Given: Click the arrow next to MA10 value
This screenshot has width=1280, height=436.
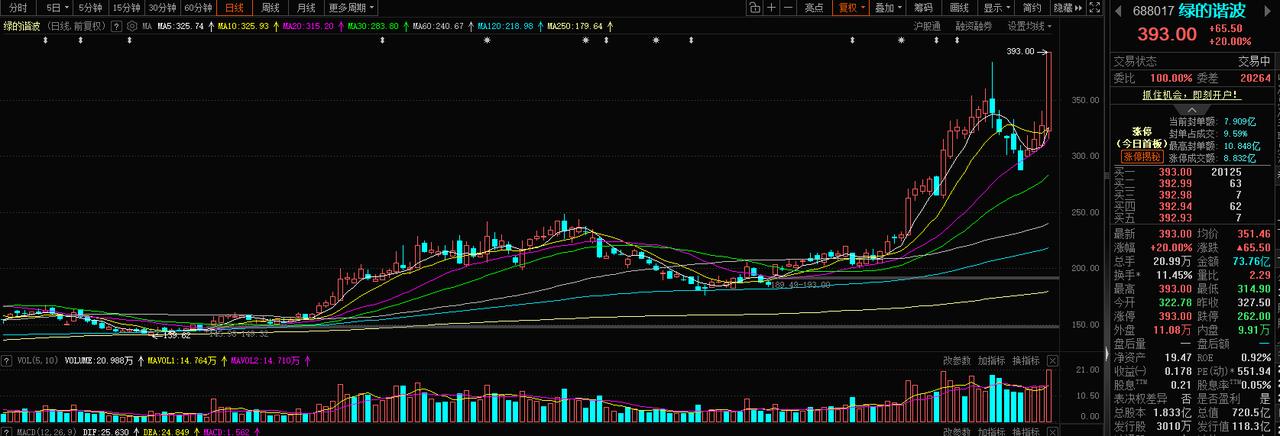Looking at the screenshot, I should (x=276, y=26).
